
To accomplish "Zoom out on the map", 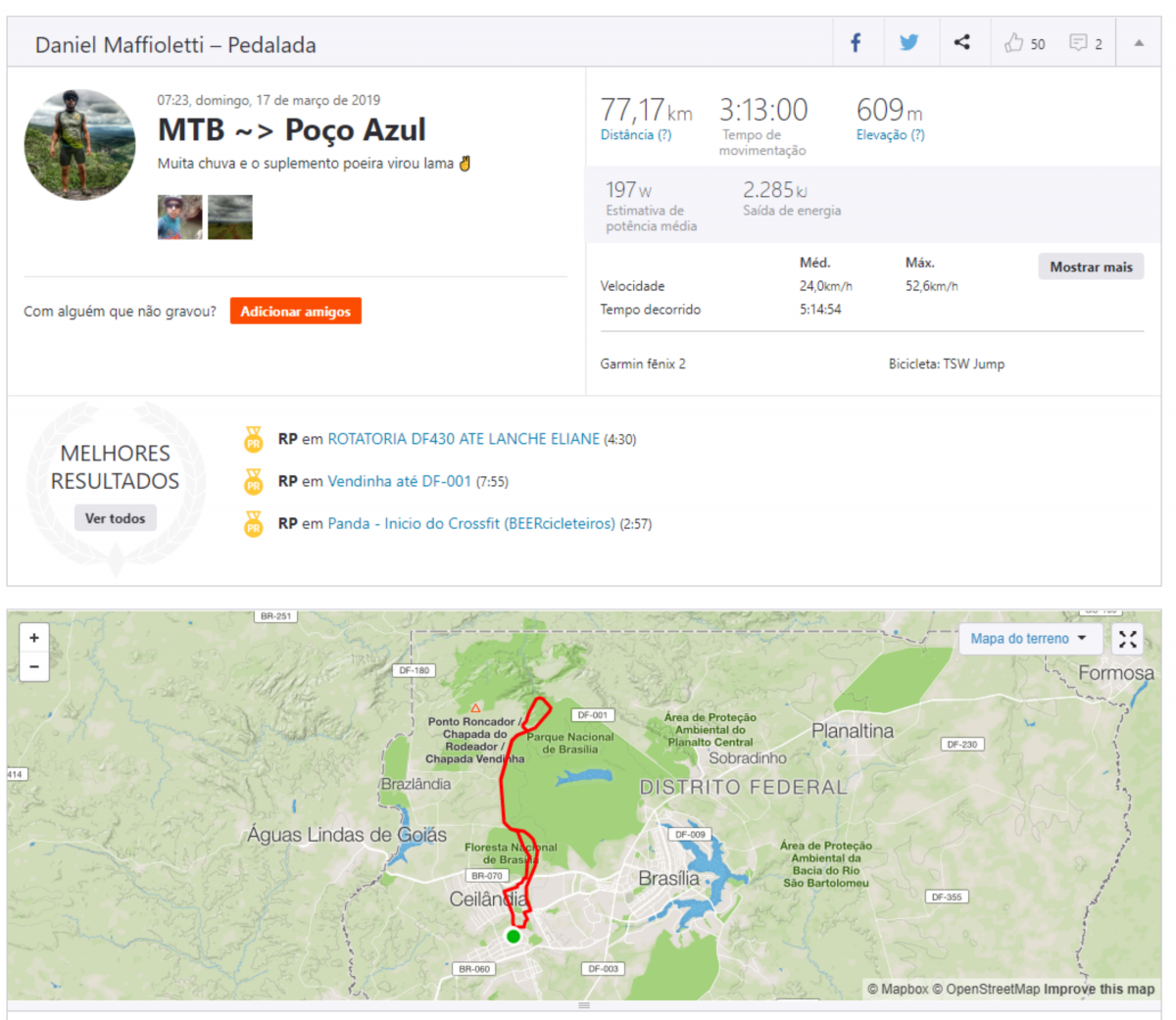I will click(x=34, y=666).
